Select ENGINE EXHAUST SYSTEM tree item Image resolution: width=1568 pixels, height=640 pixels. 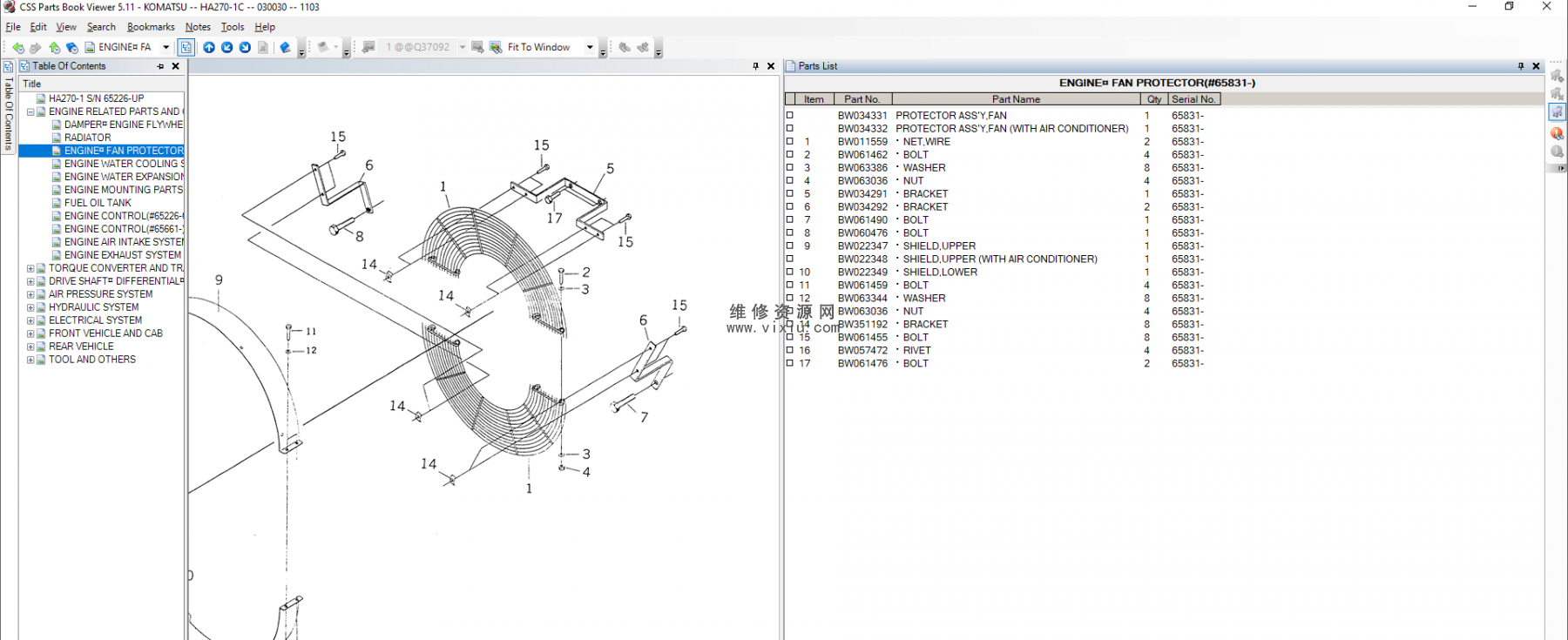coord(123,255)
